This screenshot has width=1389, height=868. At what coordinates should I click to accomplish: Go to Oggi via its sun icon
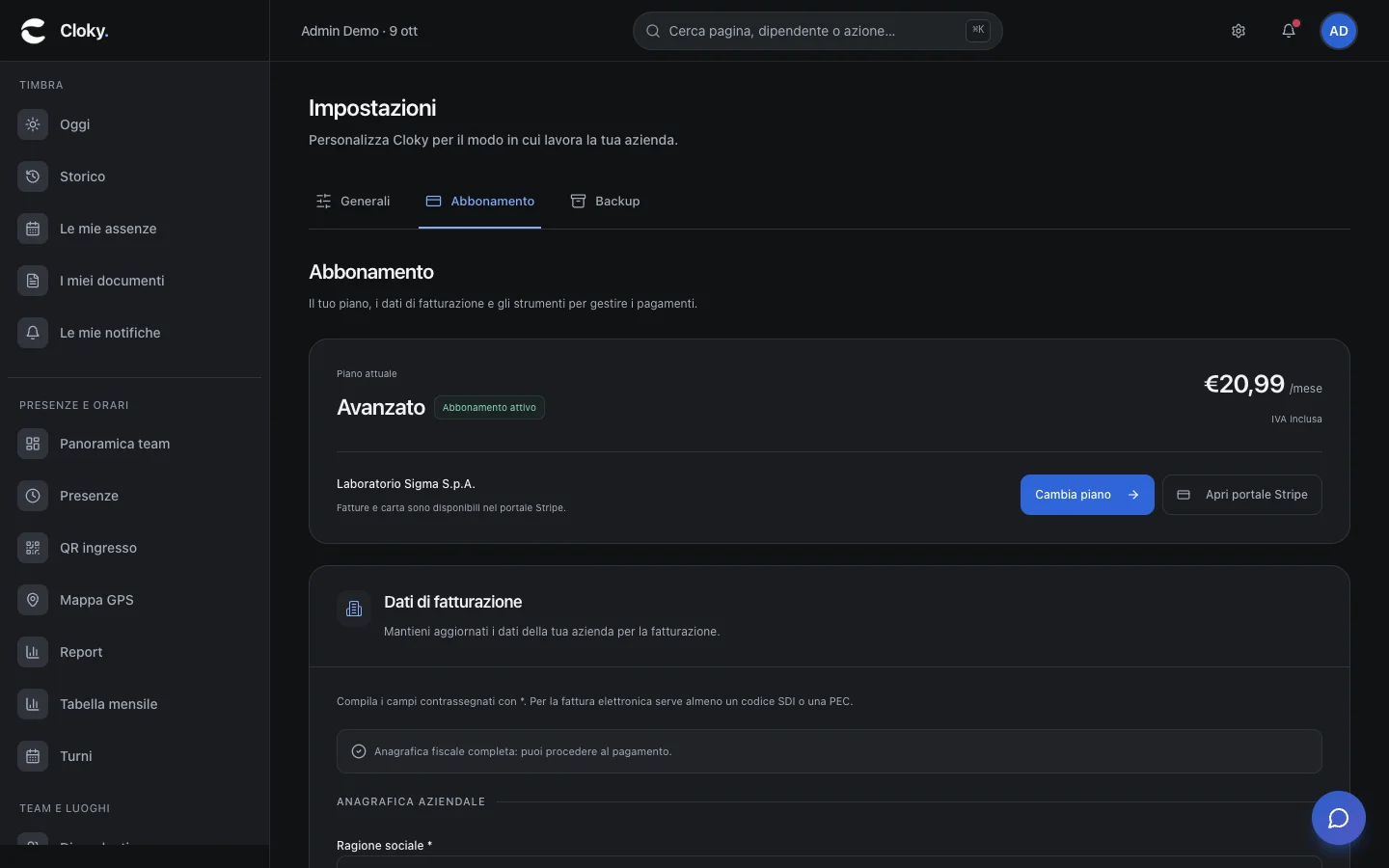click(33, 124)
